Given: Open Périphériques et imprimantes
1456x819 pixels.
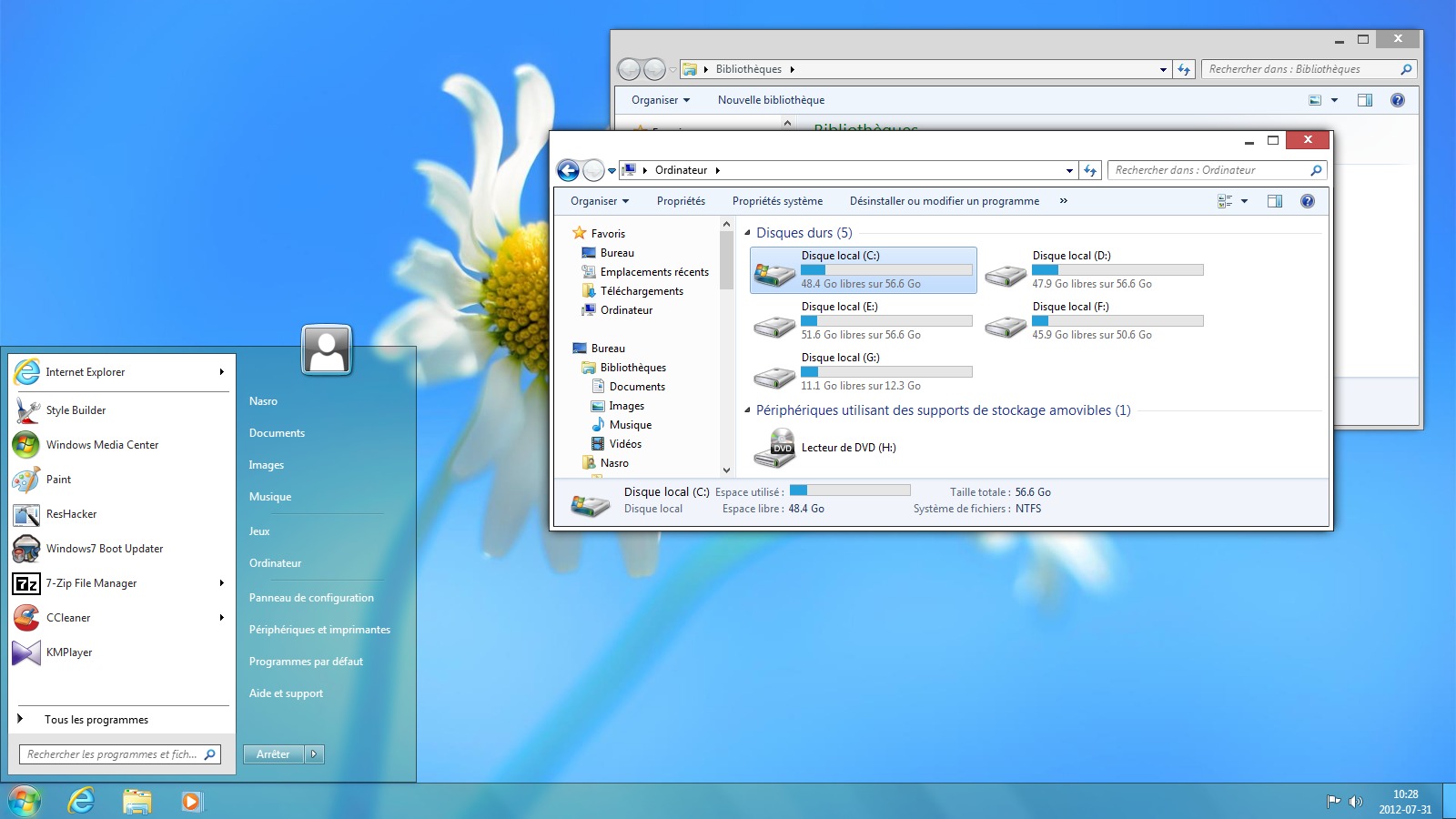Looking at the screenshot, I should pyautogui.click(x=319, y=630).
